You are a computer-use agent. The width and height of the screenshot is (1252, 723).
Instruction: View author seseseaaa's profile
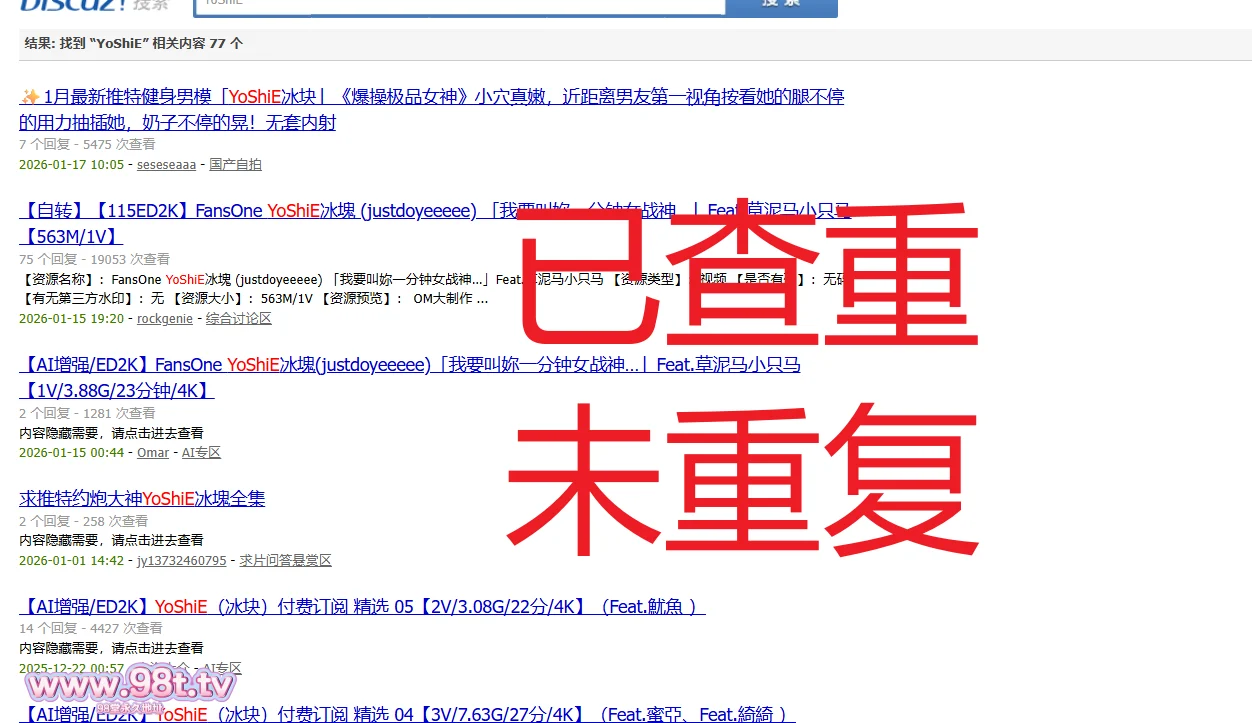(x=166, y=165)
